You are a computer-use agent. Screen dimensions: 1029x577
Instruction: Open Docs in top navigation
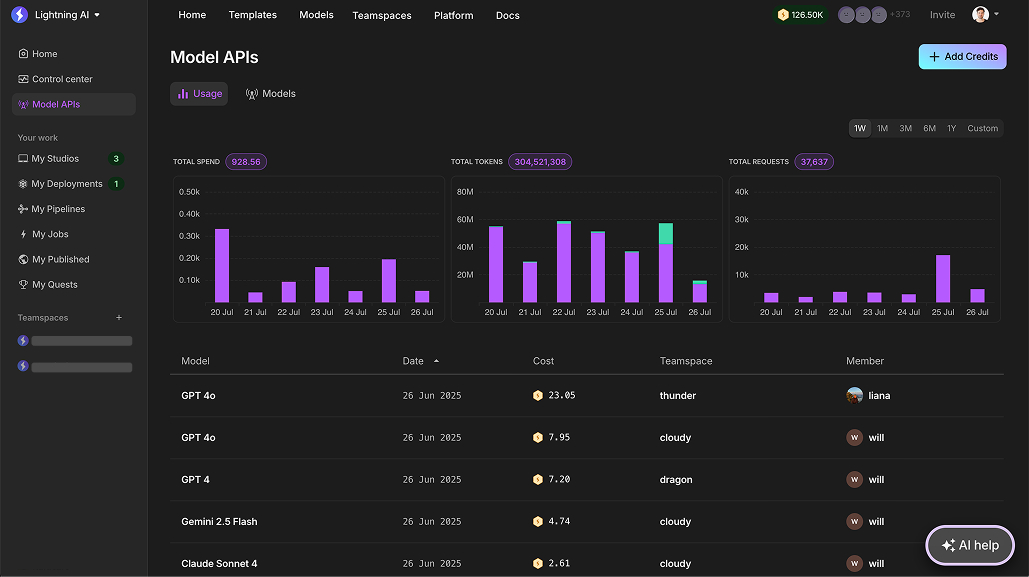(507, 15)
